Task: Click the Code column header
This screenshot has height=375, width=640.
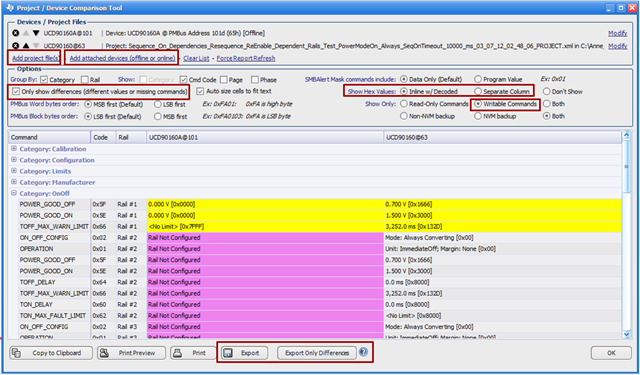Action: pos(103,138)
